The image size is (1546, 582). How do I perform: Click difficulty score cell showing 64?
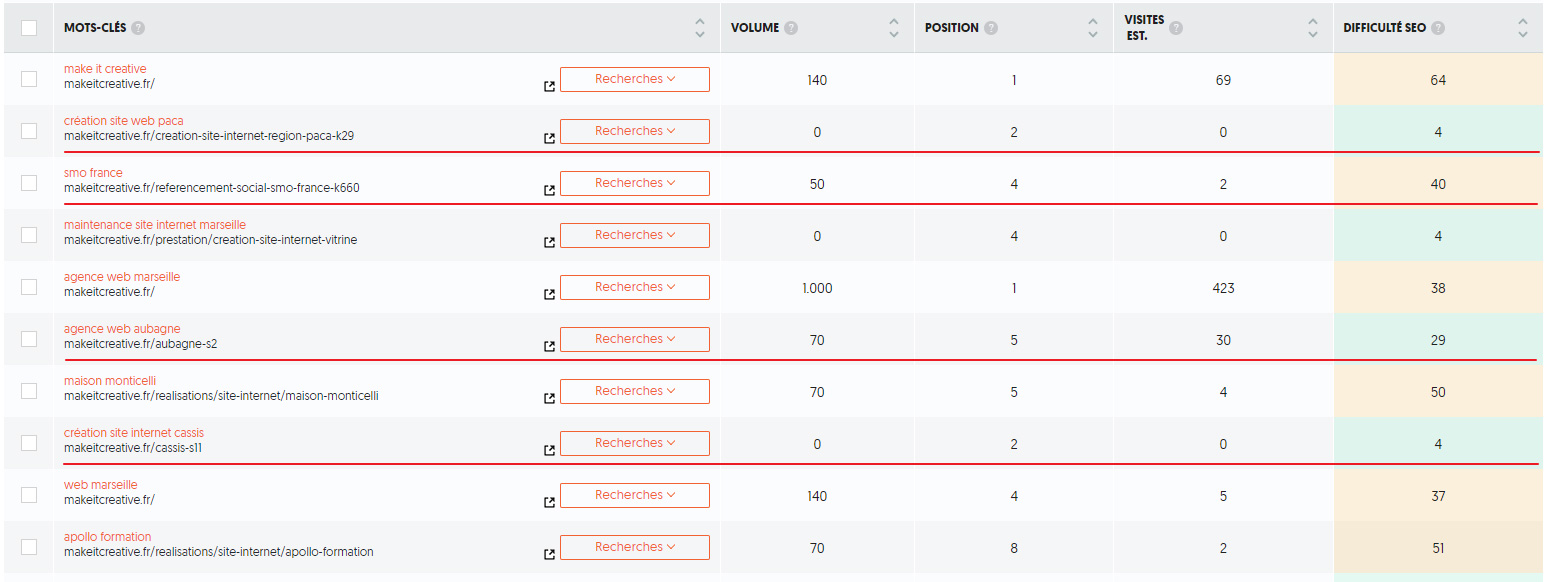point(1438,80)
